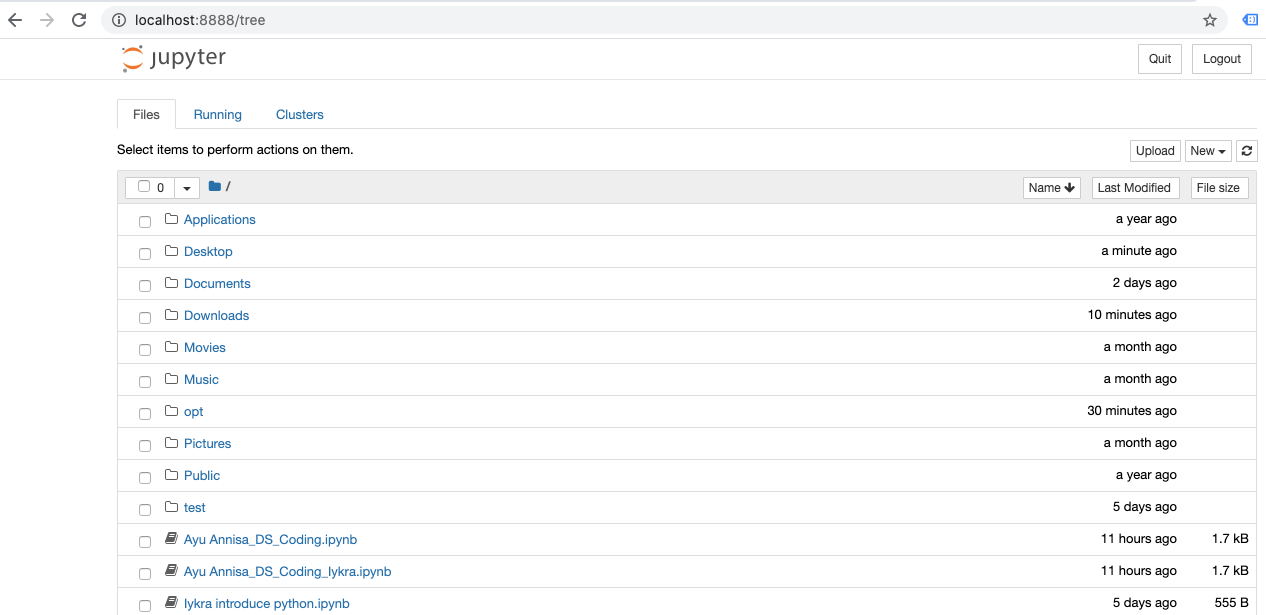The height and width of the screenshot is (615, 1266).
Task: Click the notebook icon beside Ayu Annisa_DS_Coding.ipynb
Action: pyautogui.click(x=171, y=538)
